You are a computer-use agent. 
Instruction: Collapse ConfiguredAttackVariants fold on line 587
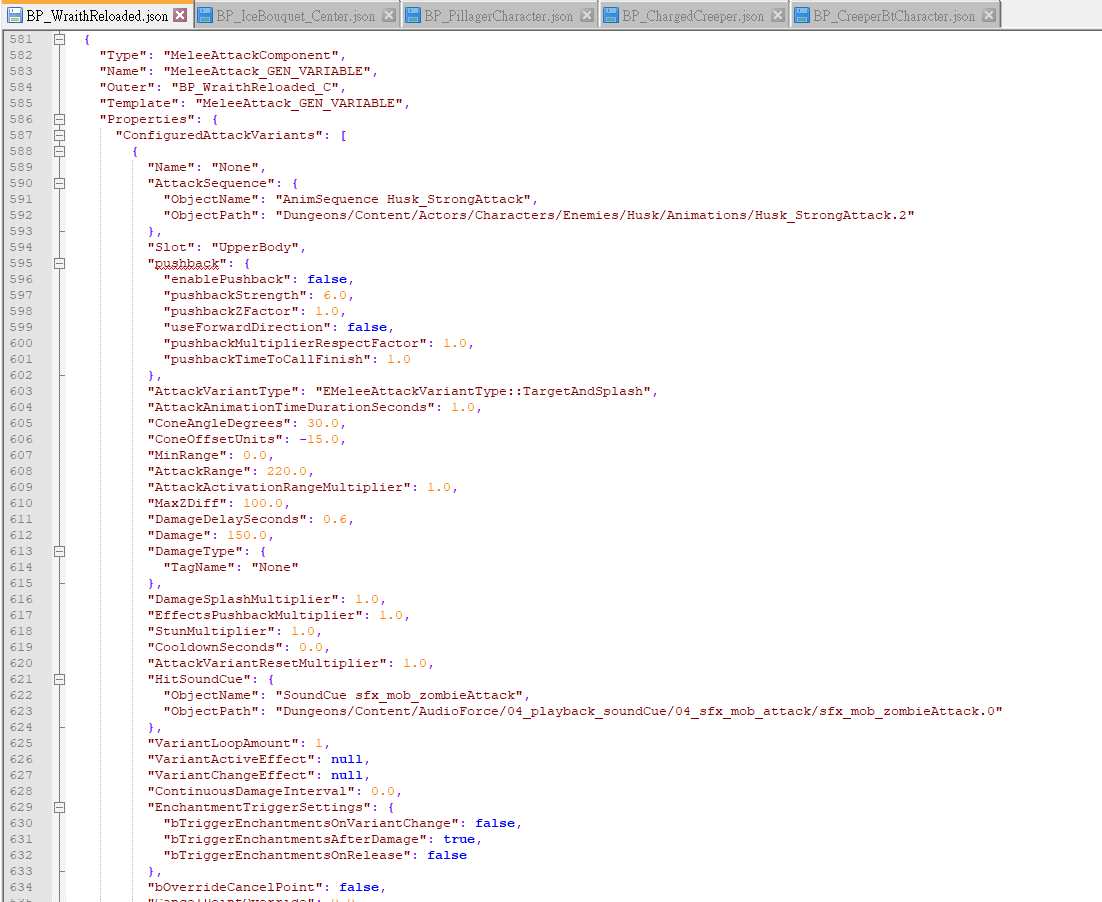click(x=60, y=136)
